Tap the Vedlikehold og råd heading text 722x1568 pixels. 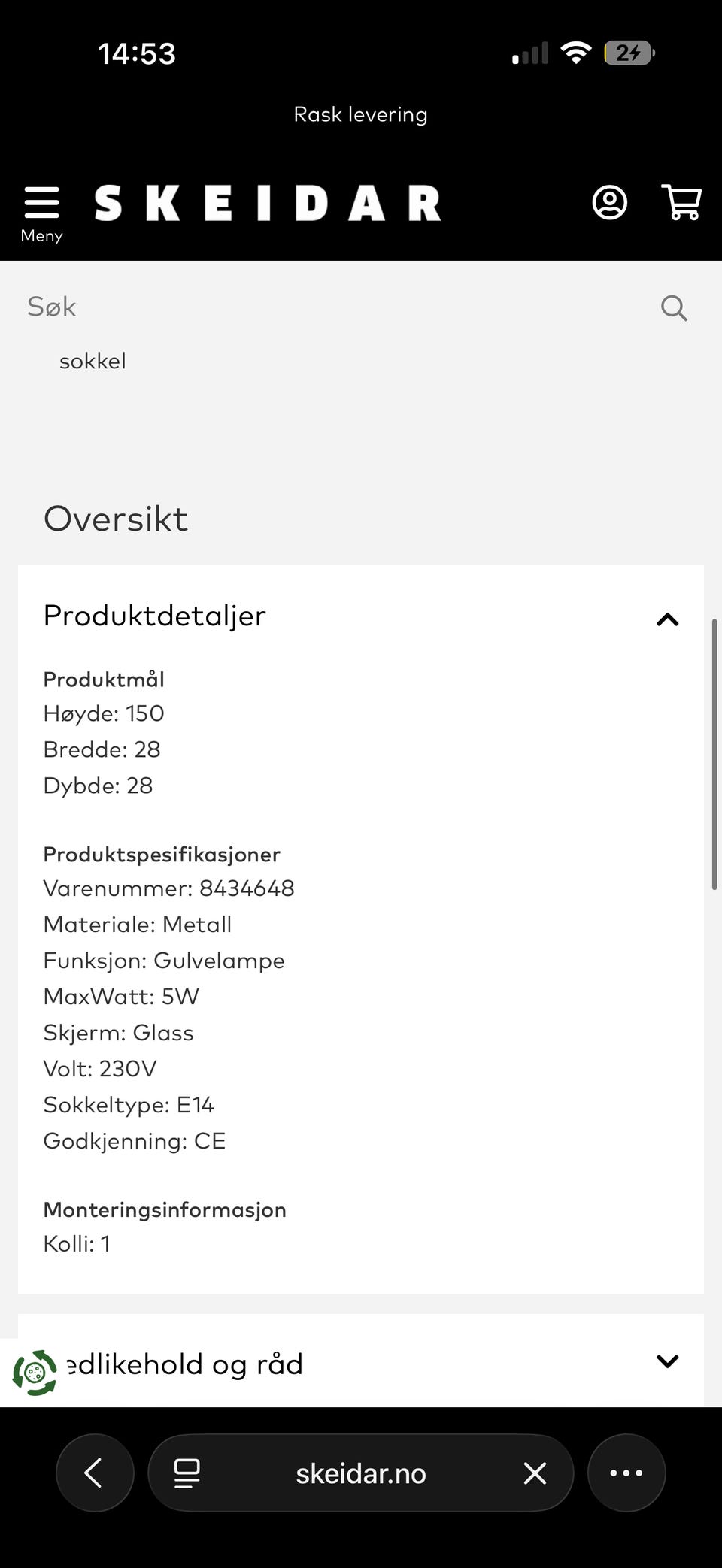185,1364
